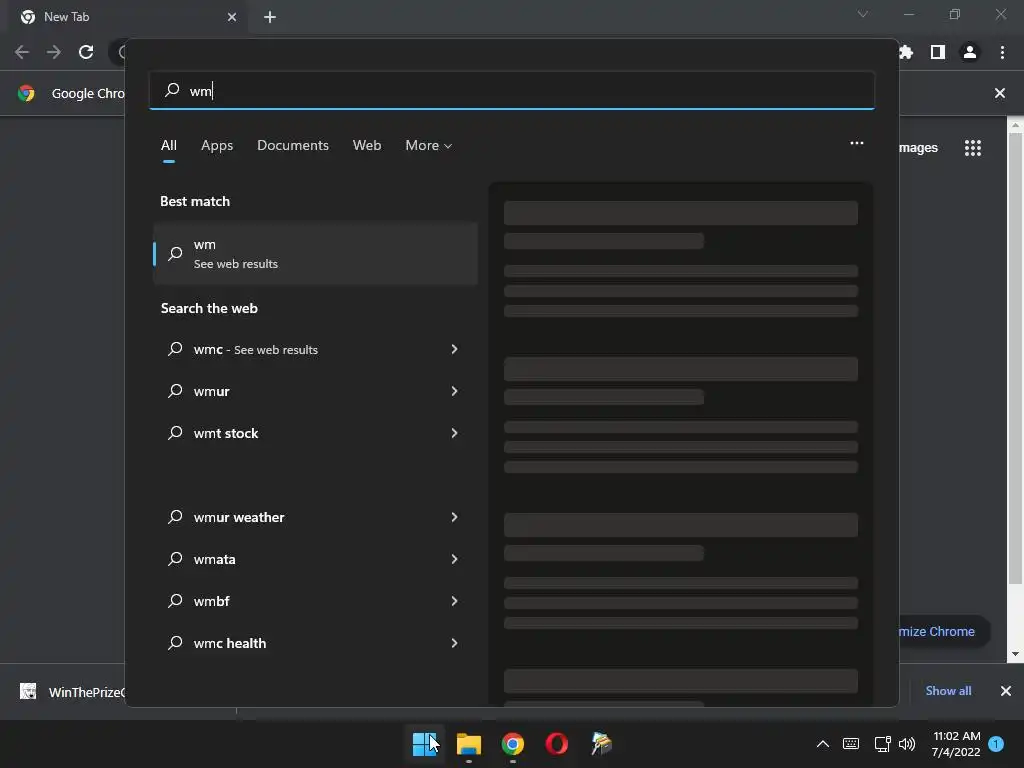
Task: Open Images link on Google page
Action: (918, 148)
